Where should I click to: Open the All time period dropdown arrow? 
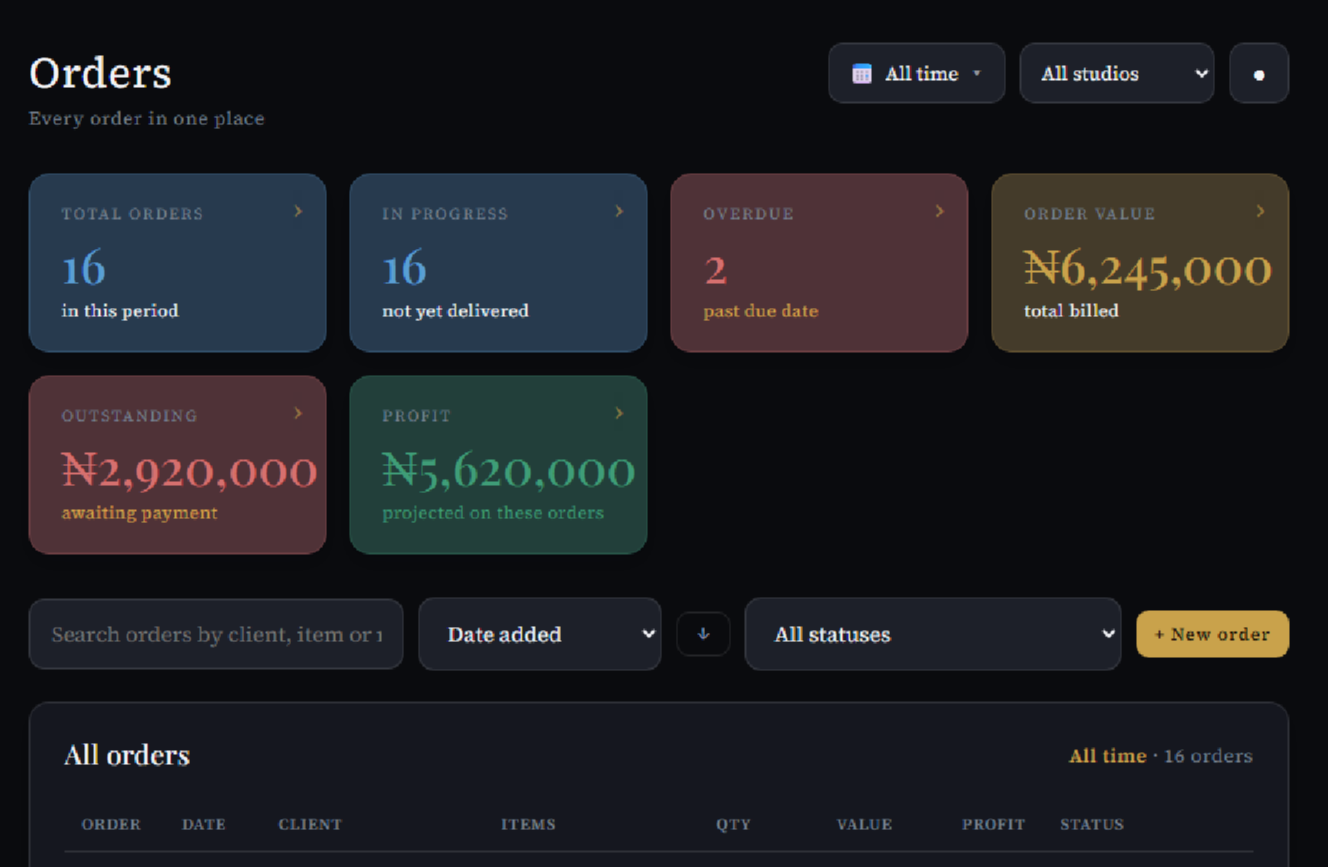click(977, 74)
